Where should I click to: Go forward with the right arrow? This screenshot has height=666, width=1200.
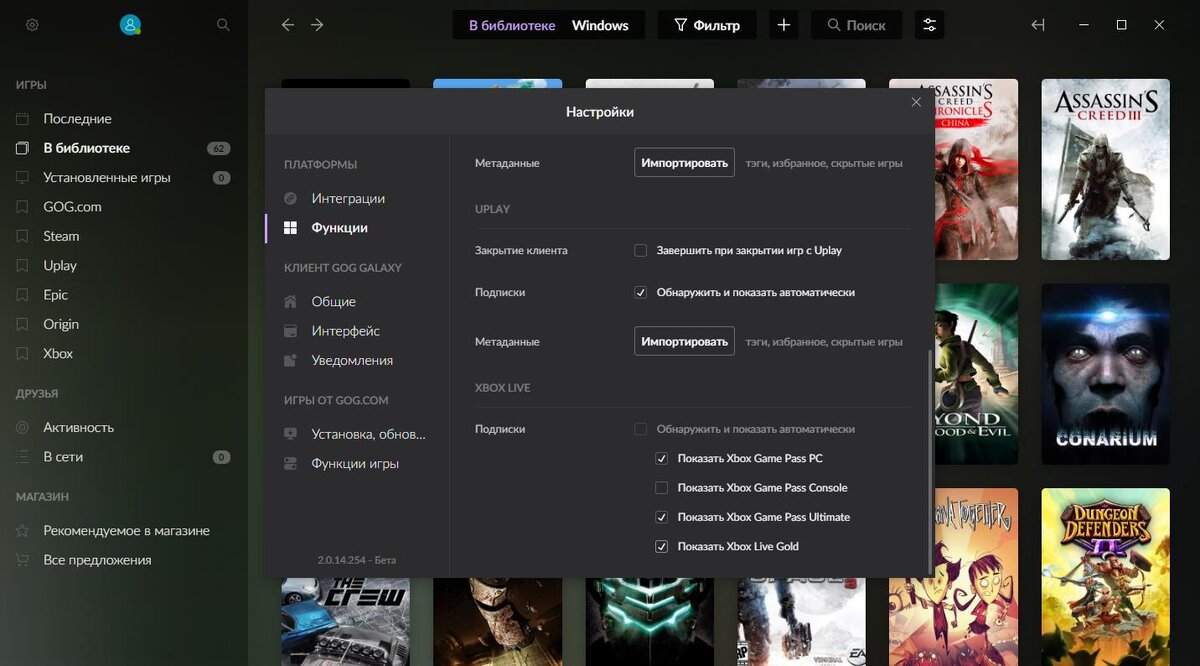(317, 25)
